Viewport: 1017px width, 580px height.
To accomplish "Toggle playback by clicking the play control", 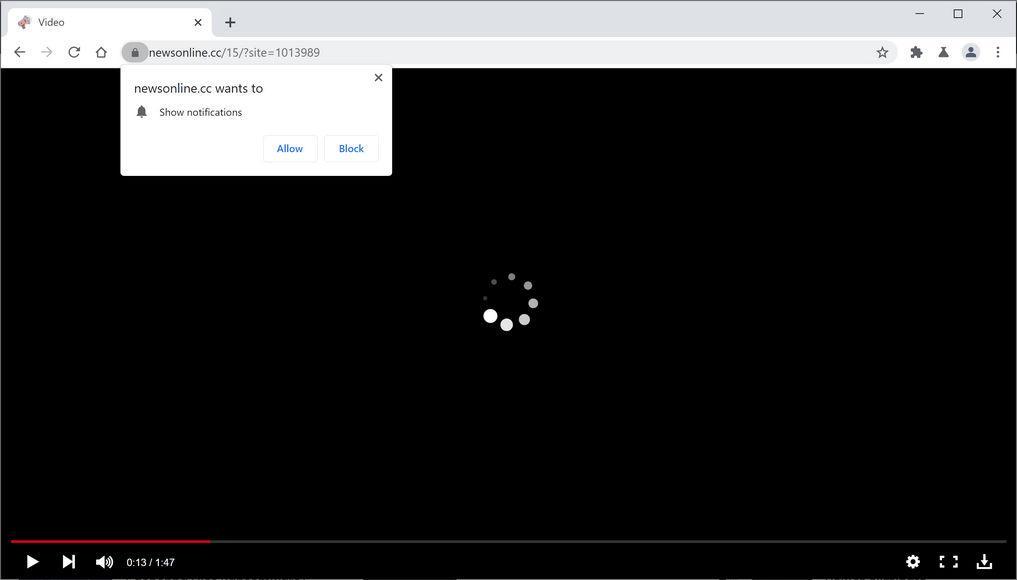I will [x=31, y=561].
